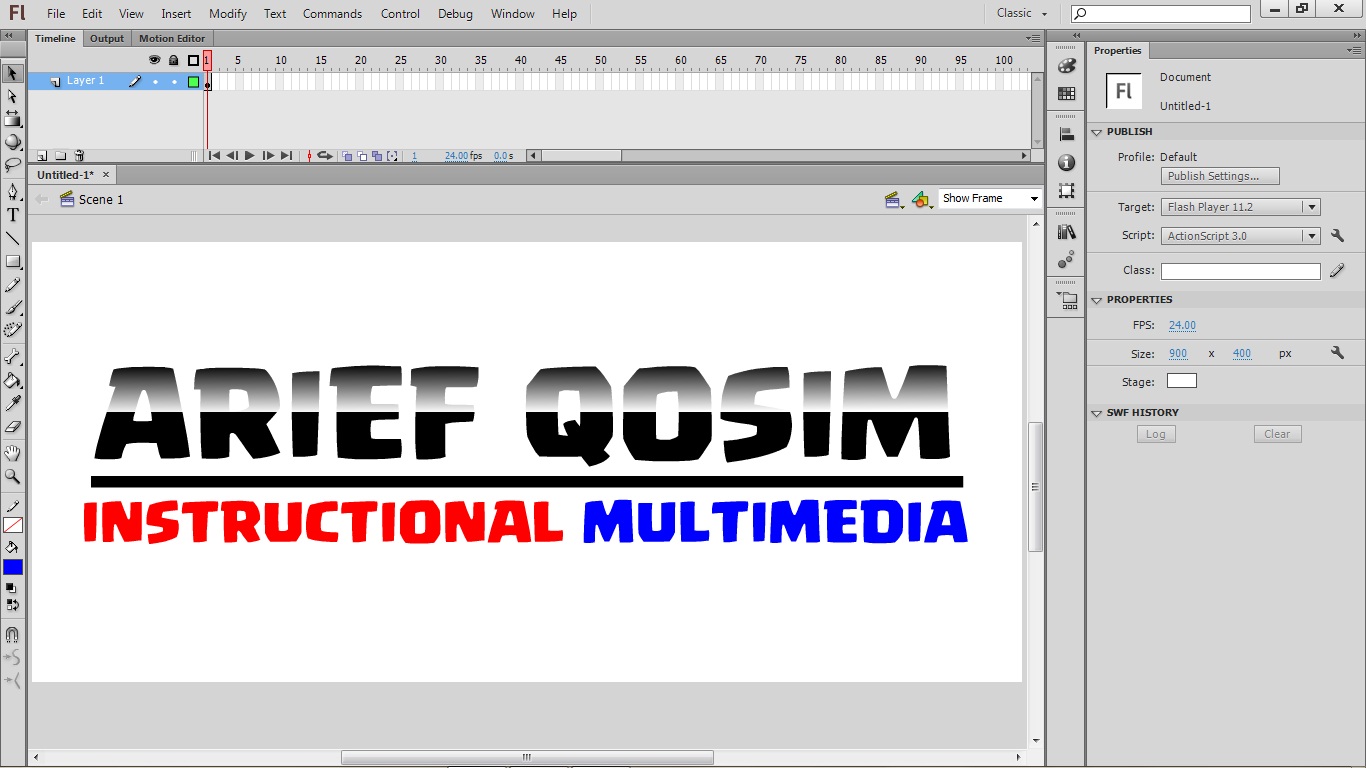Select the Zoom magnifier tool
The height and width of the screenshot is (768, 1366).
[x=13, y=477]
